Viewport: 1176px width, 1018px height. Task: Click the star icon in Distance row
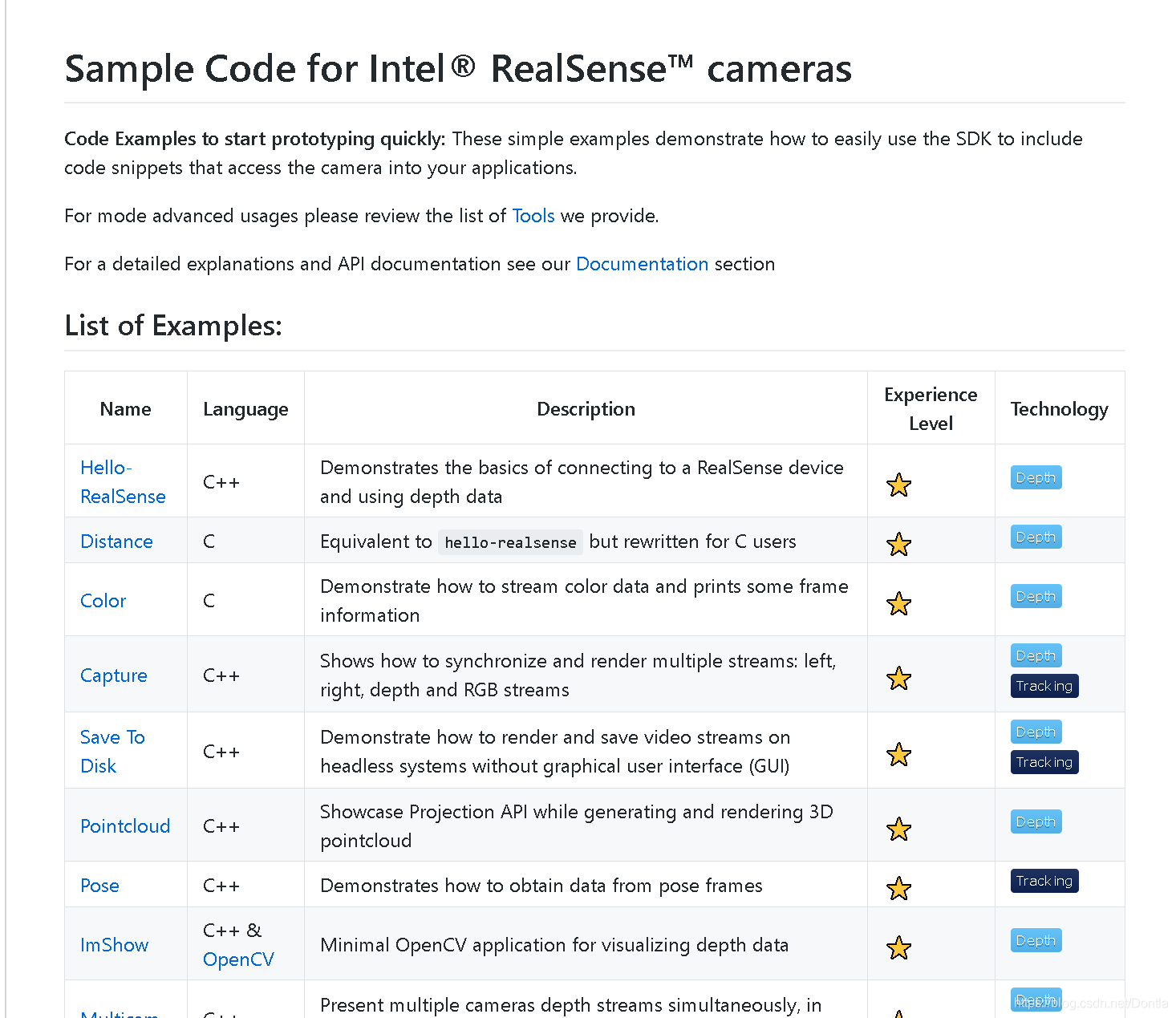[x=898, y=544]
